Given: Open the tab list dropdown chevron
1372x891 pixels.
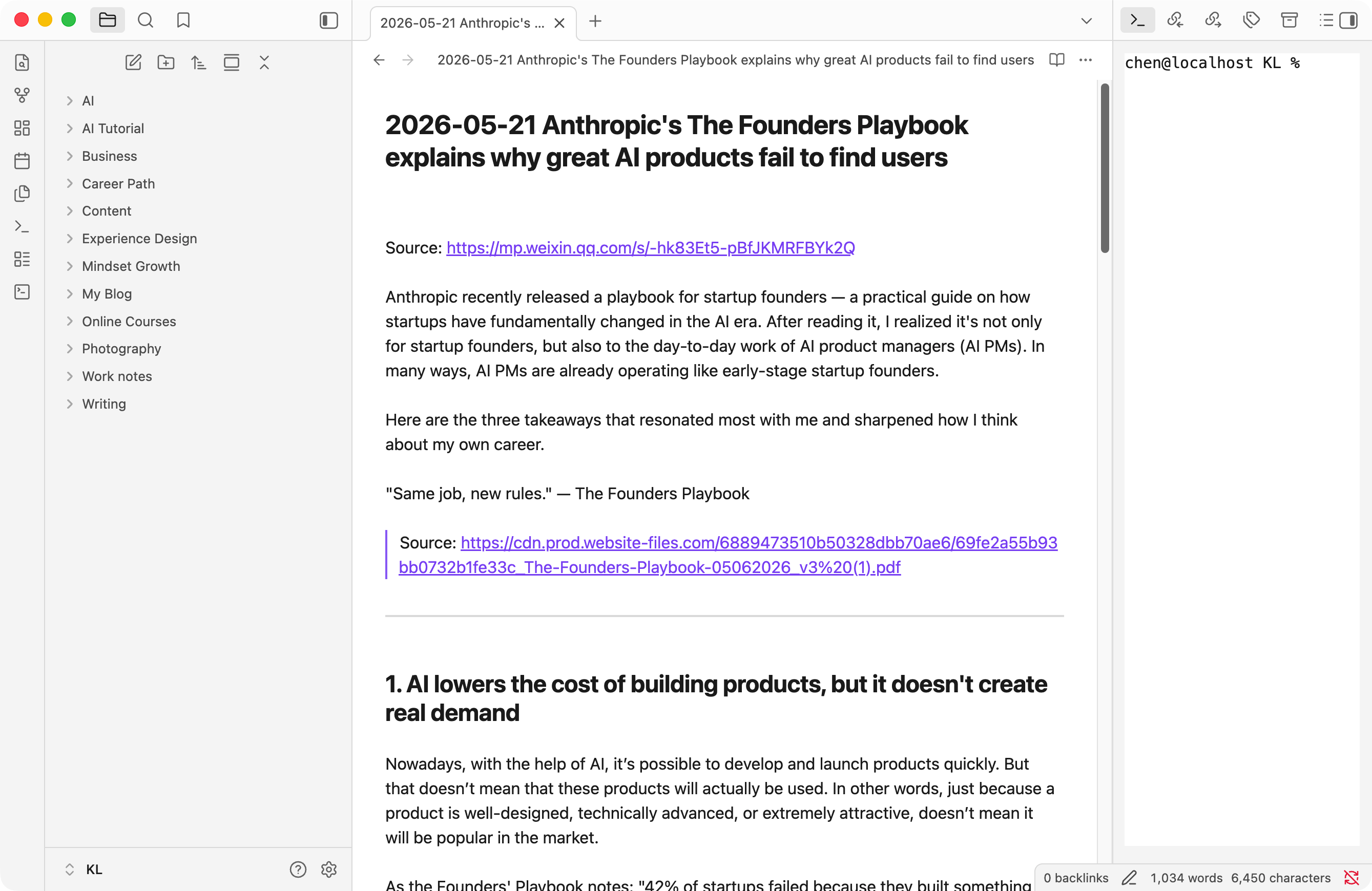Looking at the screenshot, I should click(x=1086, y=22).
